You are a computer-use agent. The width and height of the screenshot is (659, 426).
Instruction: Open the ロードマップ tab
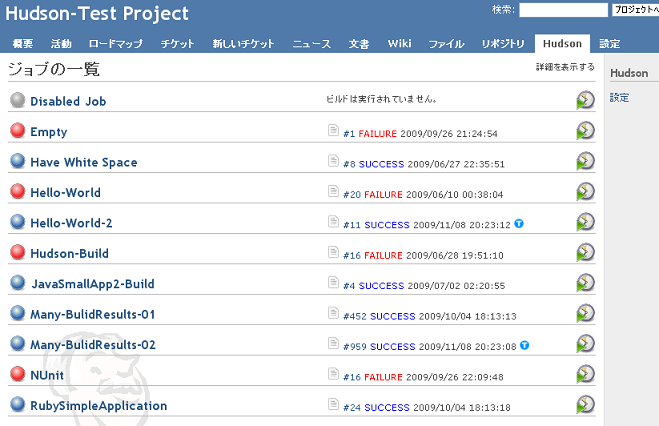[x=116, y=44]
